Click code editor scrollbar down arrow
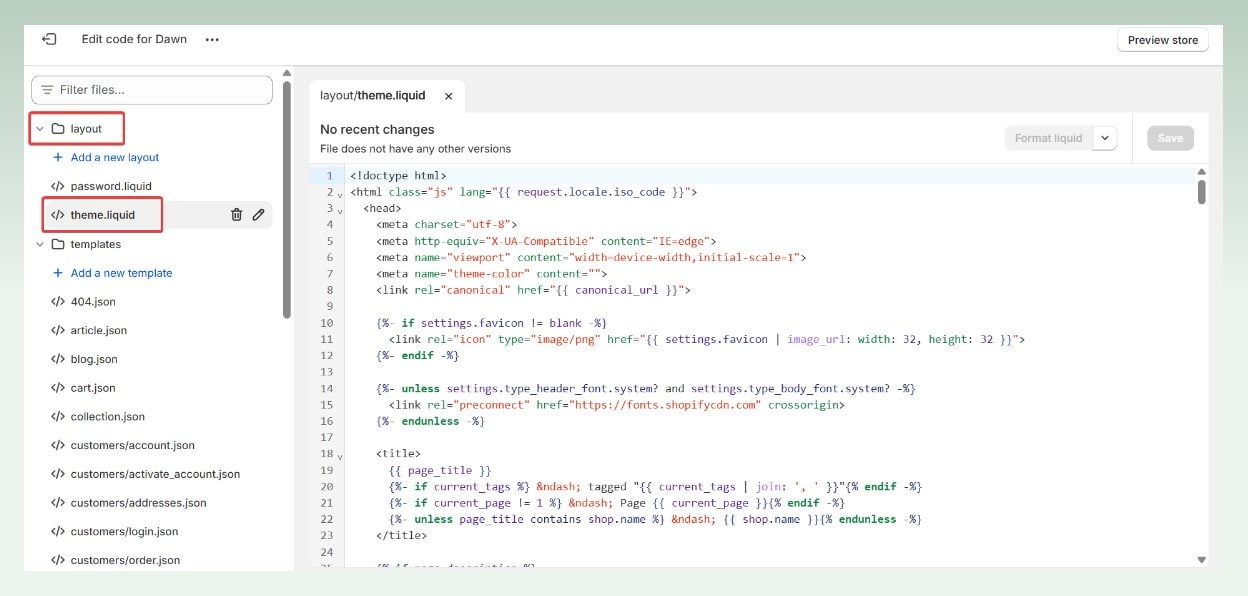The width and height of the screenshot is (1248, 596). [x=1201, y=560]
